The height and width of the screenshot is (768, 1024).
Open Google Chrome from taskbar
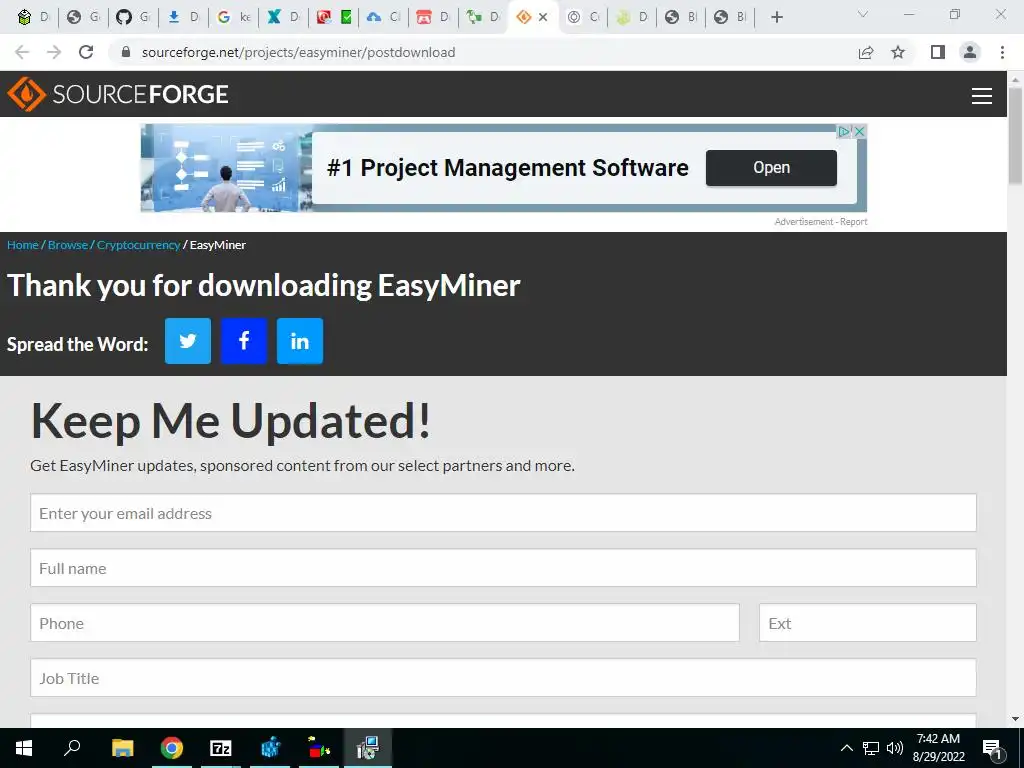tap(172, 748)
